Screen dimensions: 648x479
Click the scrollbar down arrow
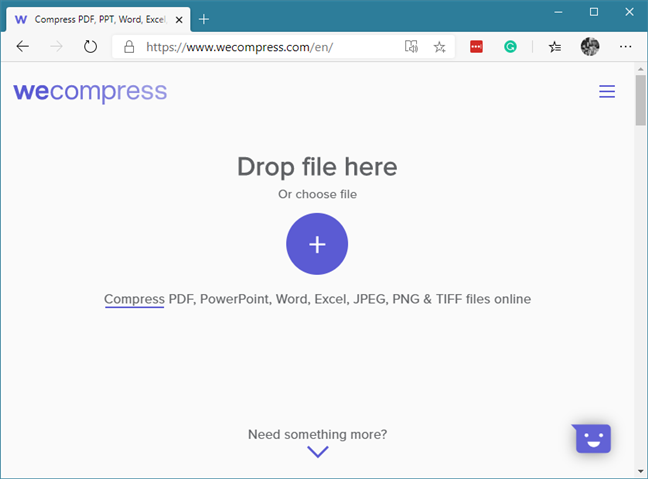(x=641, y=471)
